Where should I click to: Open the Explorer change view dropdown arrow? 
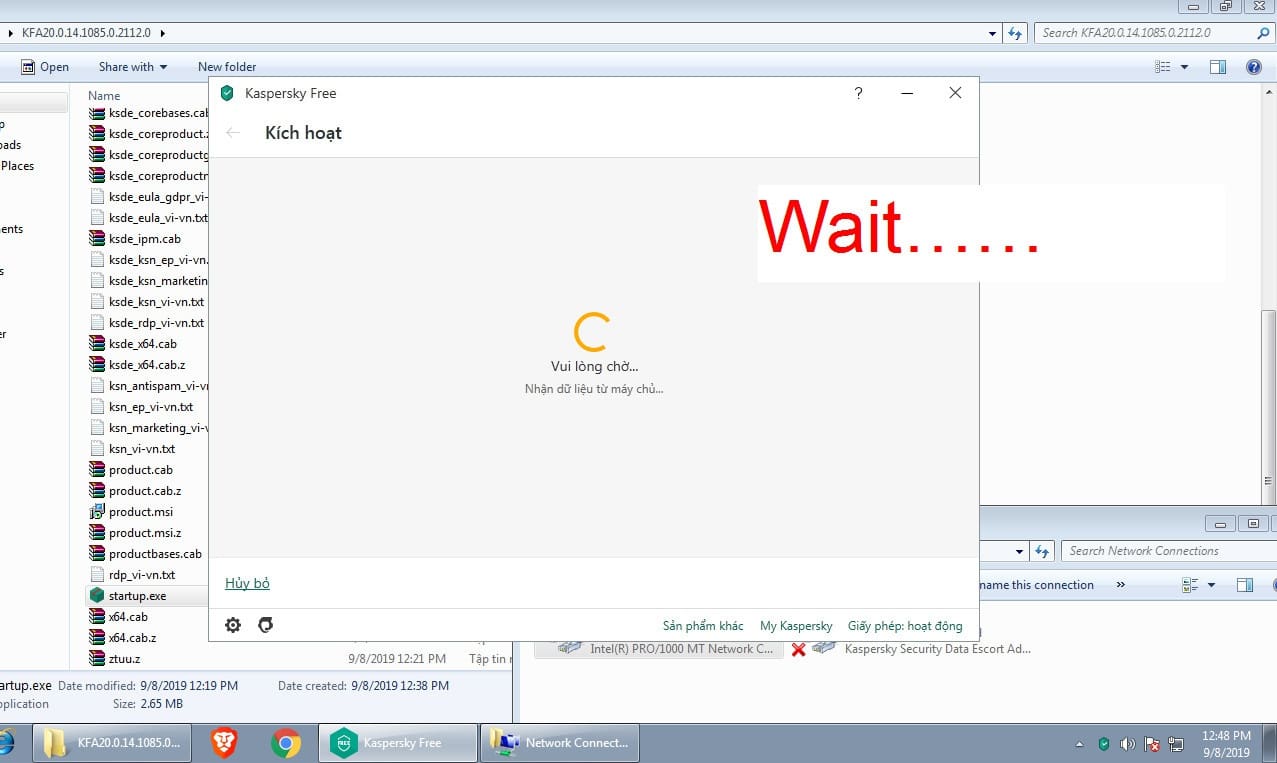tap(1185, 67)
